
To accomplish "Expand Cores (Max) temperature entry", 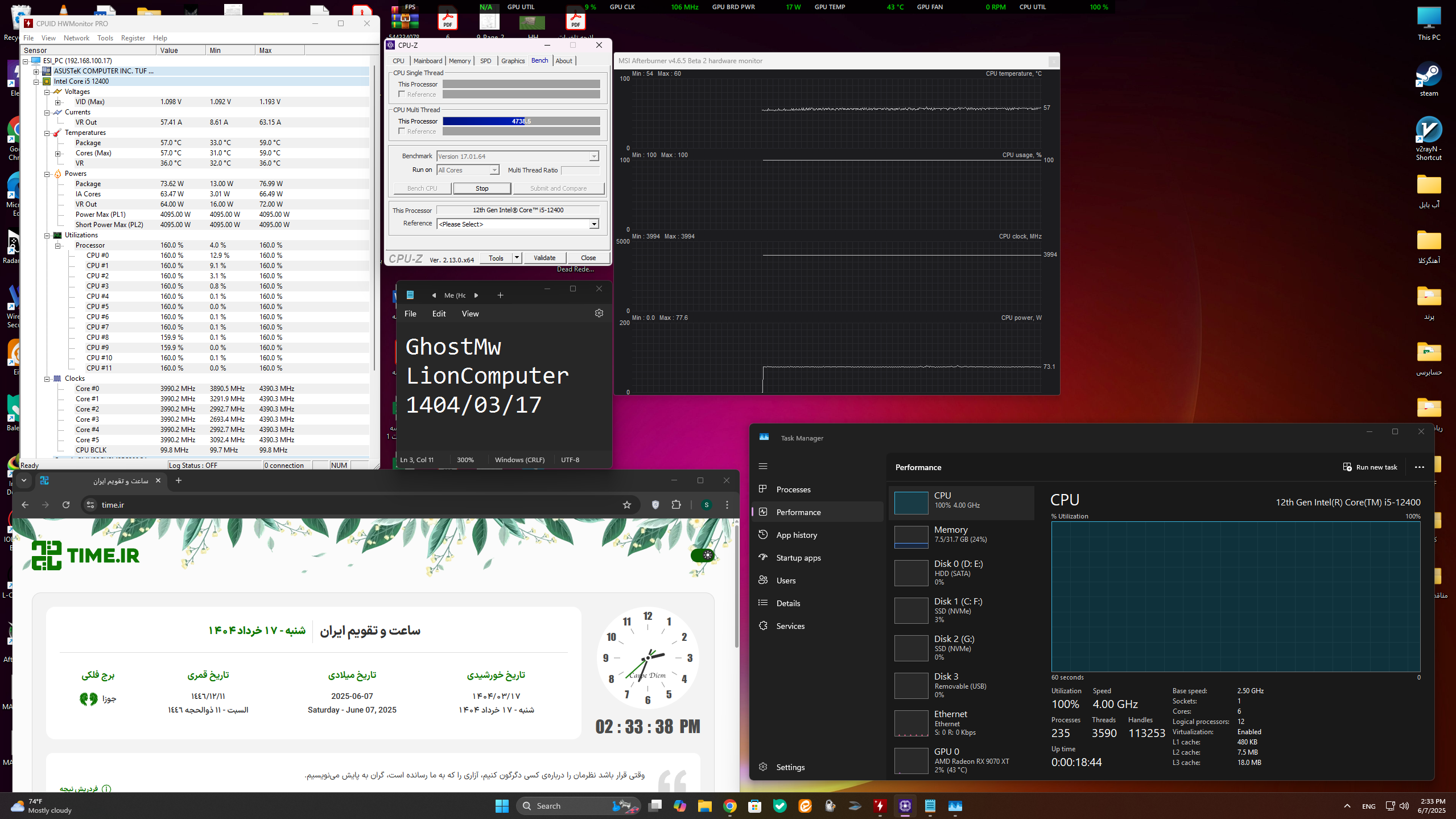I will pyautogui.click(x=58, y=153).
